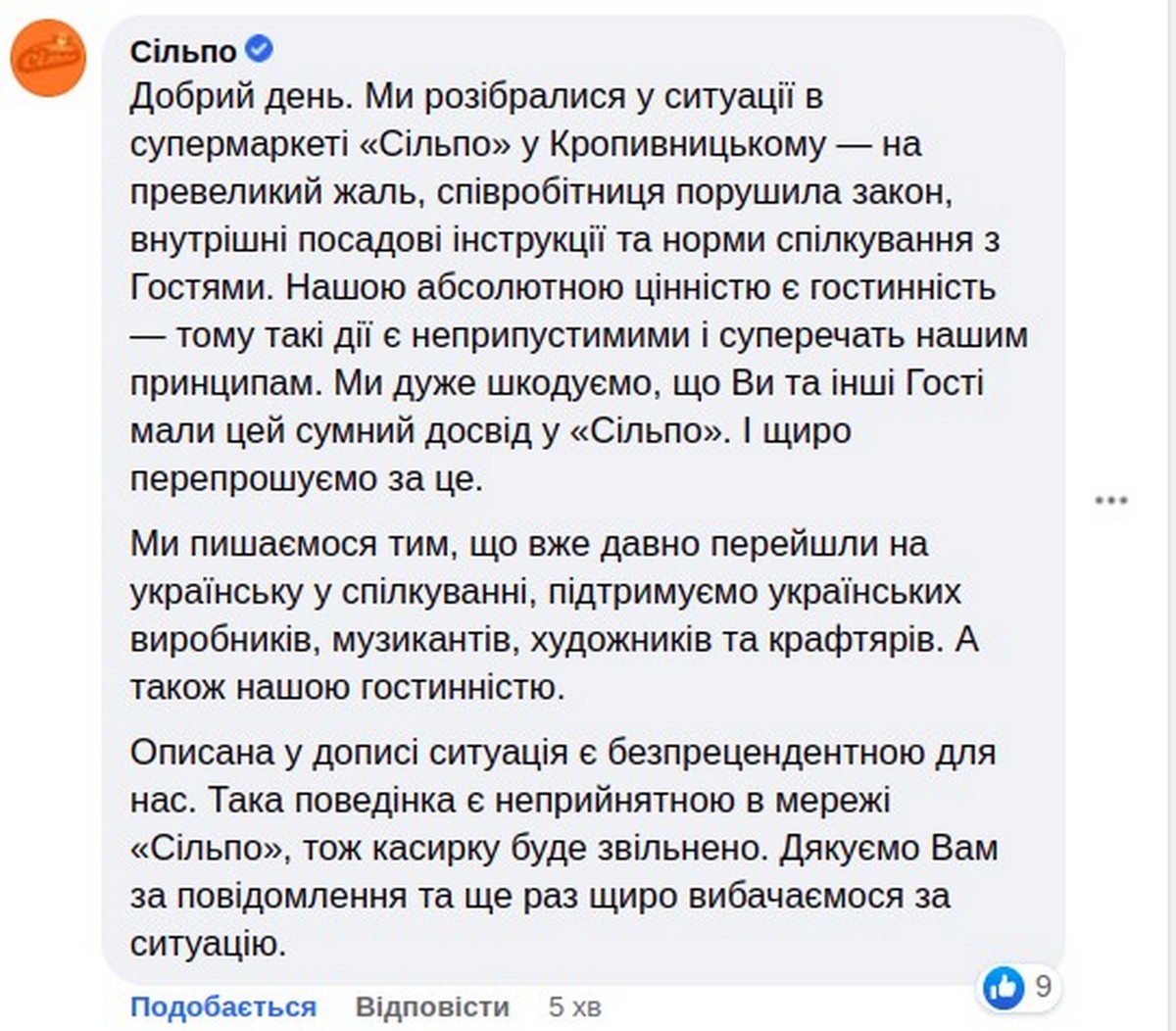1176x1031 pixels.
Task: Open the three-dot comment options menu
Action: pyautogui.click(x=1110, y=501)
